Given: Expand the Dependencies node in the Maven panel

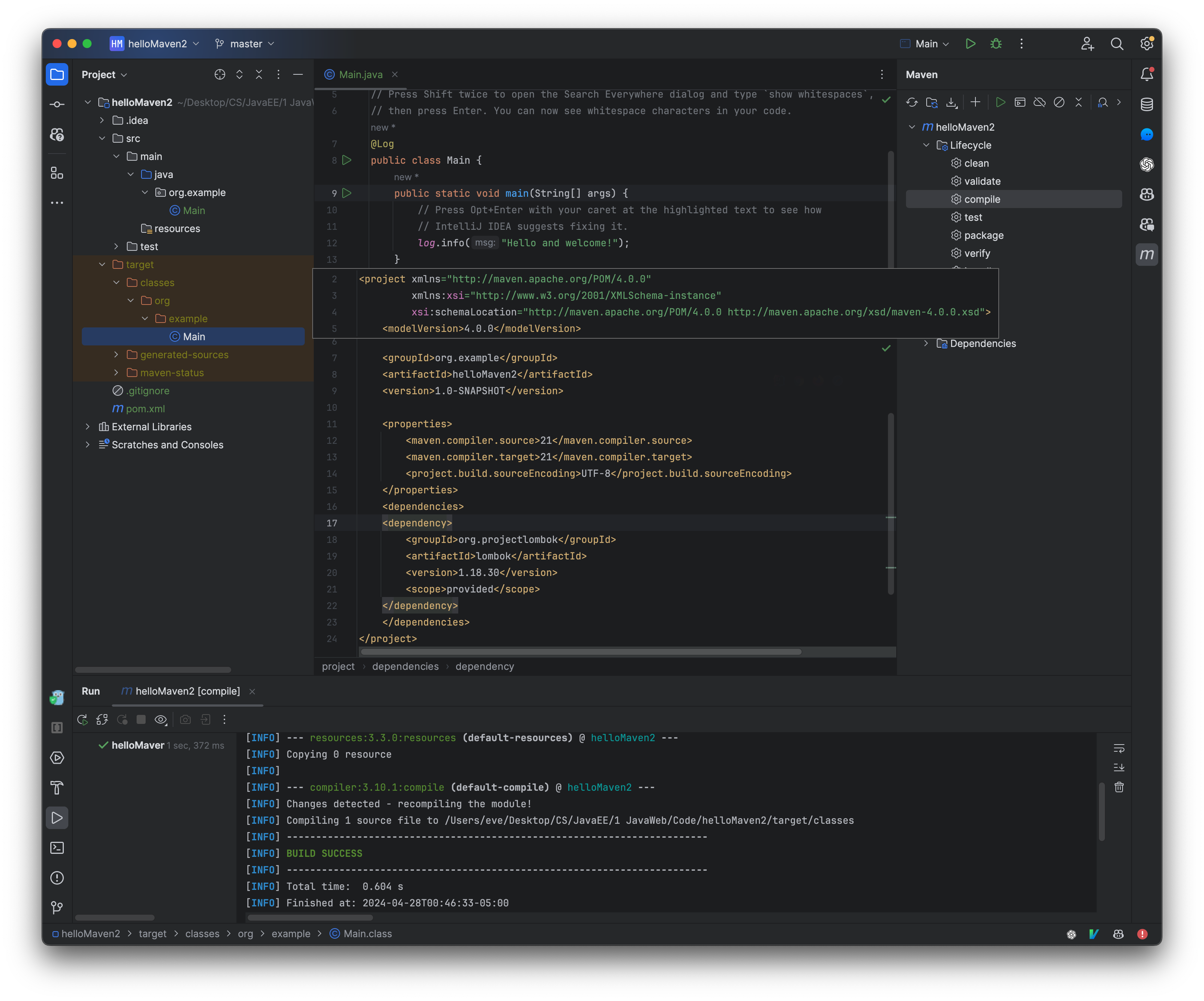Looking at the screenshot, I should coord(927,343).
